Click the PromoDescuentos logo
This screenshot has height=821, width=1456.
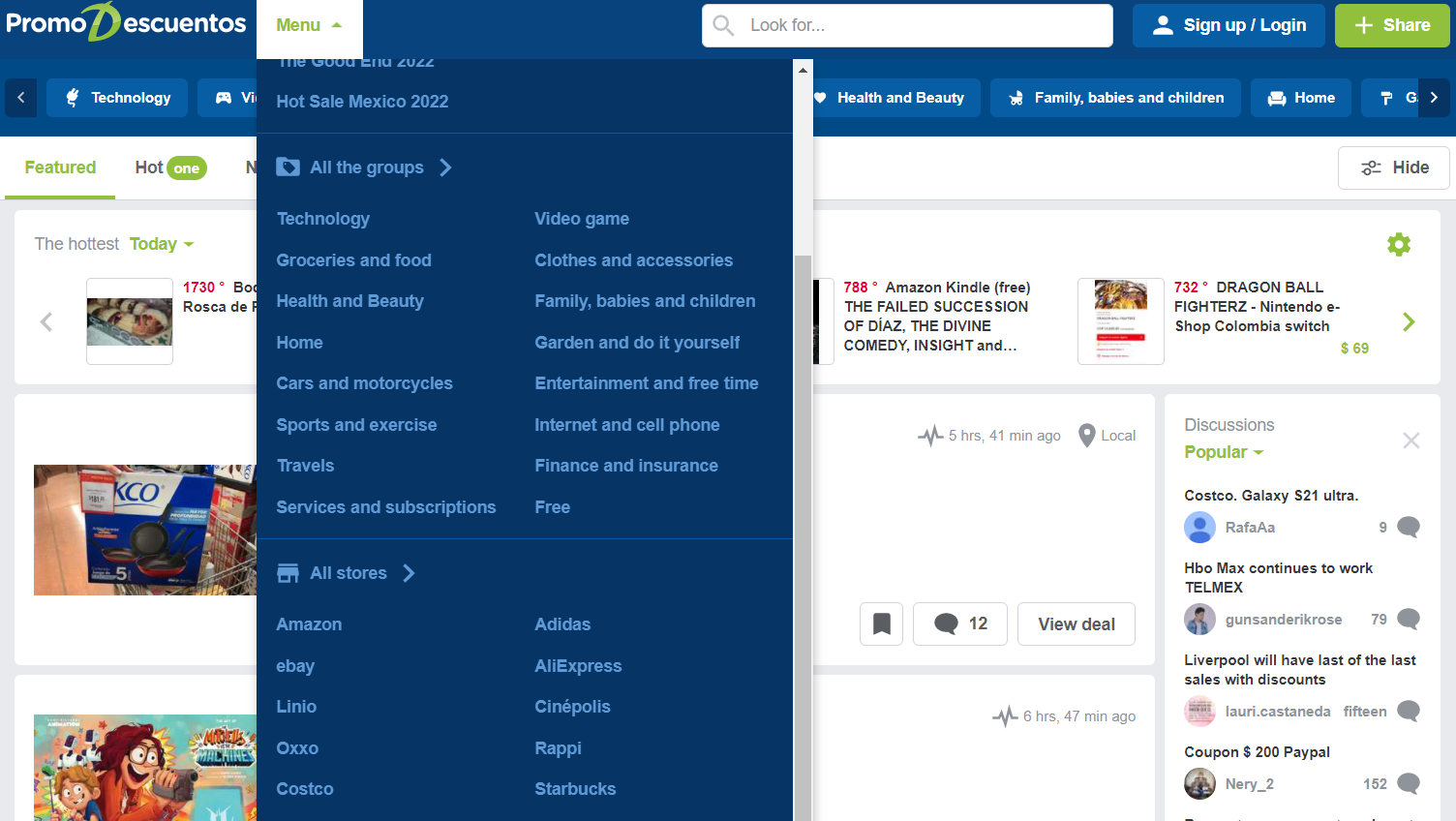click(x=126, y=23)
